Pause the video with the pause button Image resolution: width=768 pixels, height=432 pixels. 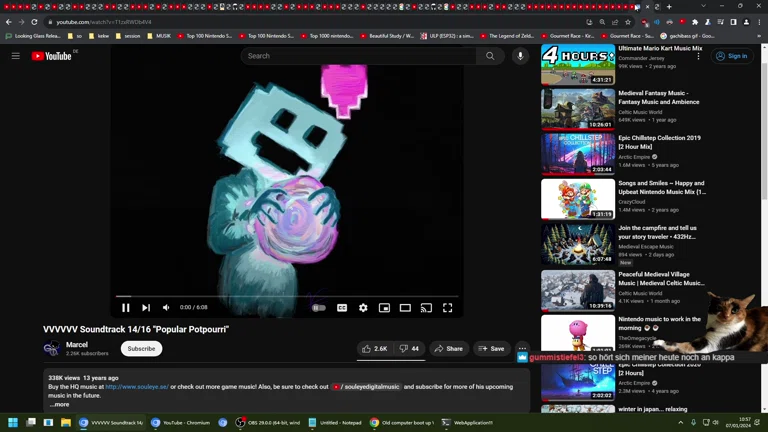point(126,308)
